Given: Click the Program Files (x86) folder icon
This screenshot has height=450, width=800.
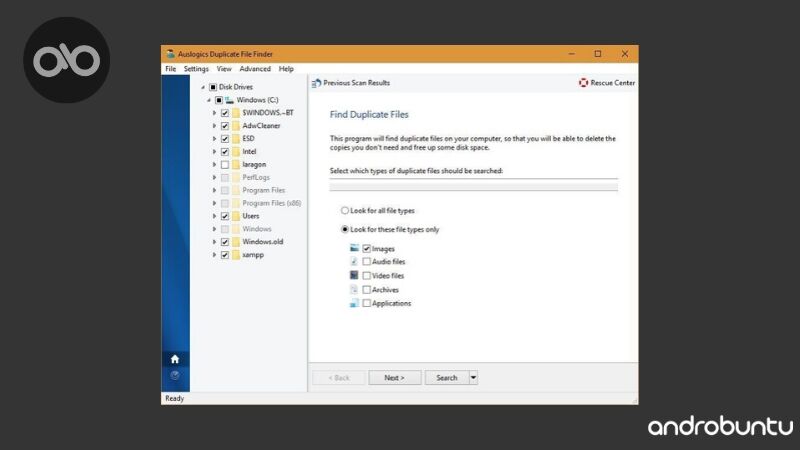Looking at the screenshot, I should click(x=236, y=203).
